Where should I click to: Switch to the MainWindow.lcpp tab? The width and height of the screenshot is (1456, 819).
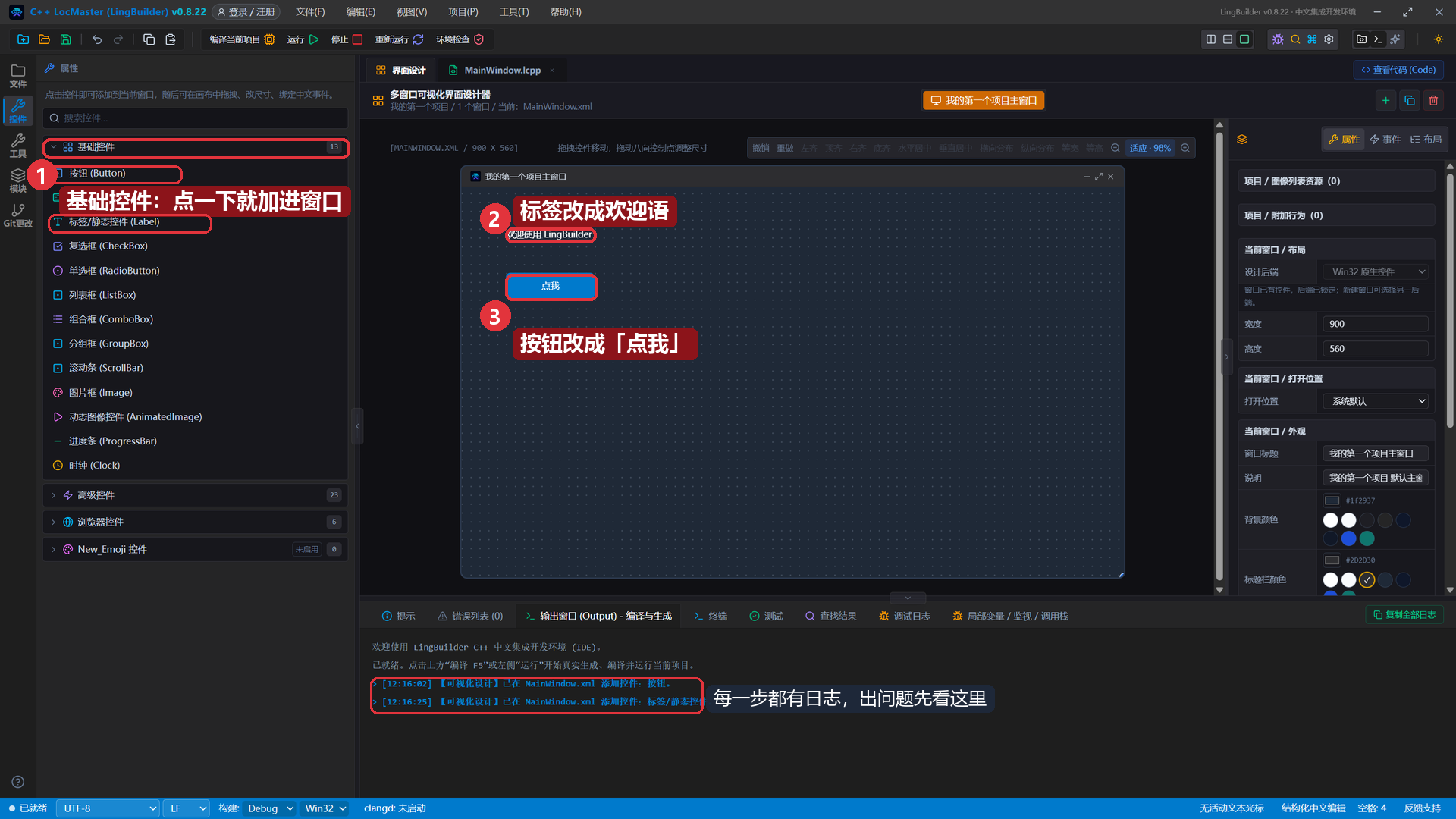click(502, 70)
